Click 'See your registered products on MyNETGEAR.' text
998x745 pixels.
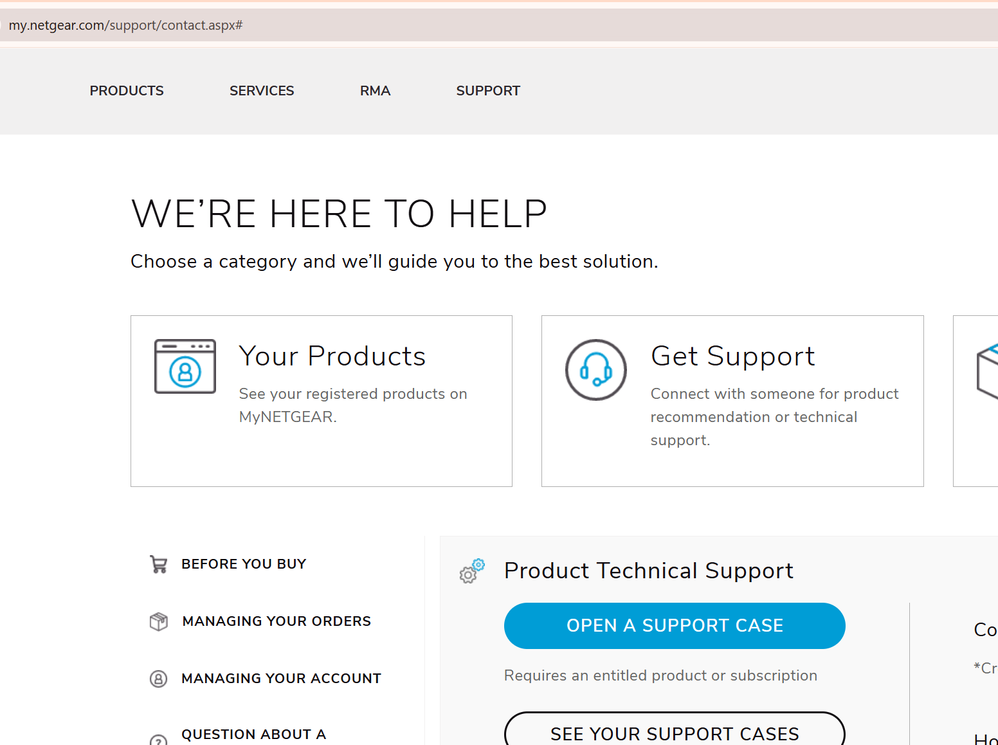point(353,405)
